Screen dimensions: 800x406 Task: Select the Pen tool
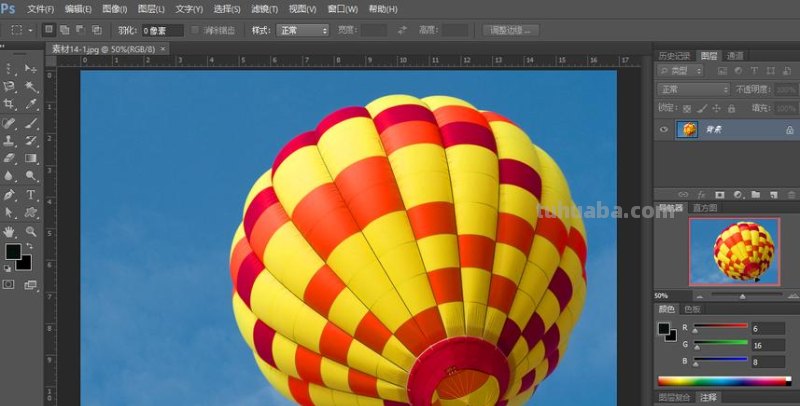click(x=10, y=194)
